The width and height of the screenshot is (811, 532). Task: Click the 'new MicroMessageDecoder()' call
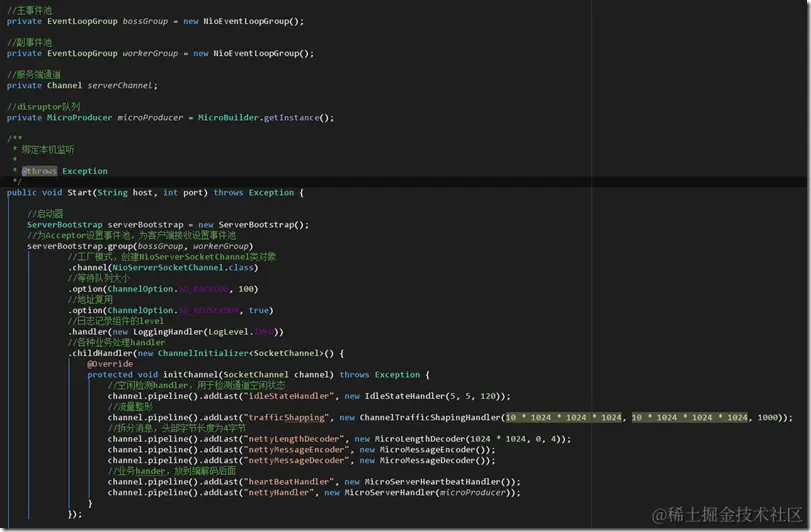pyautogui.click(x=427, y=460)
